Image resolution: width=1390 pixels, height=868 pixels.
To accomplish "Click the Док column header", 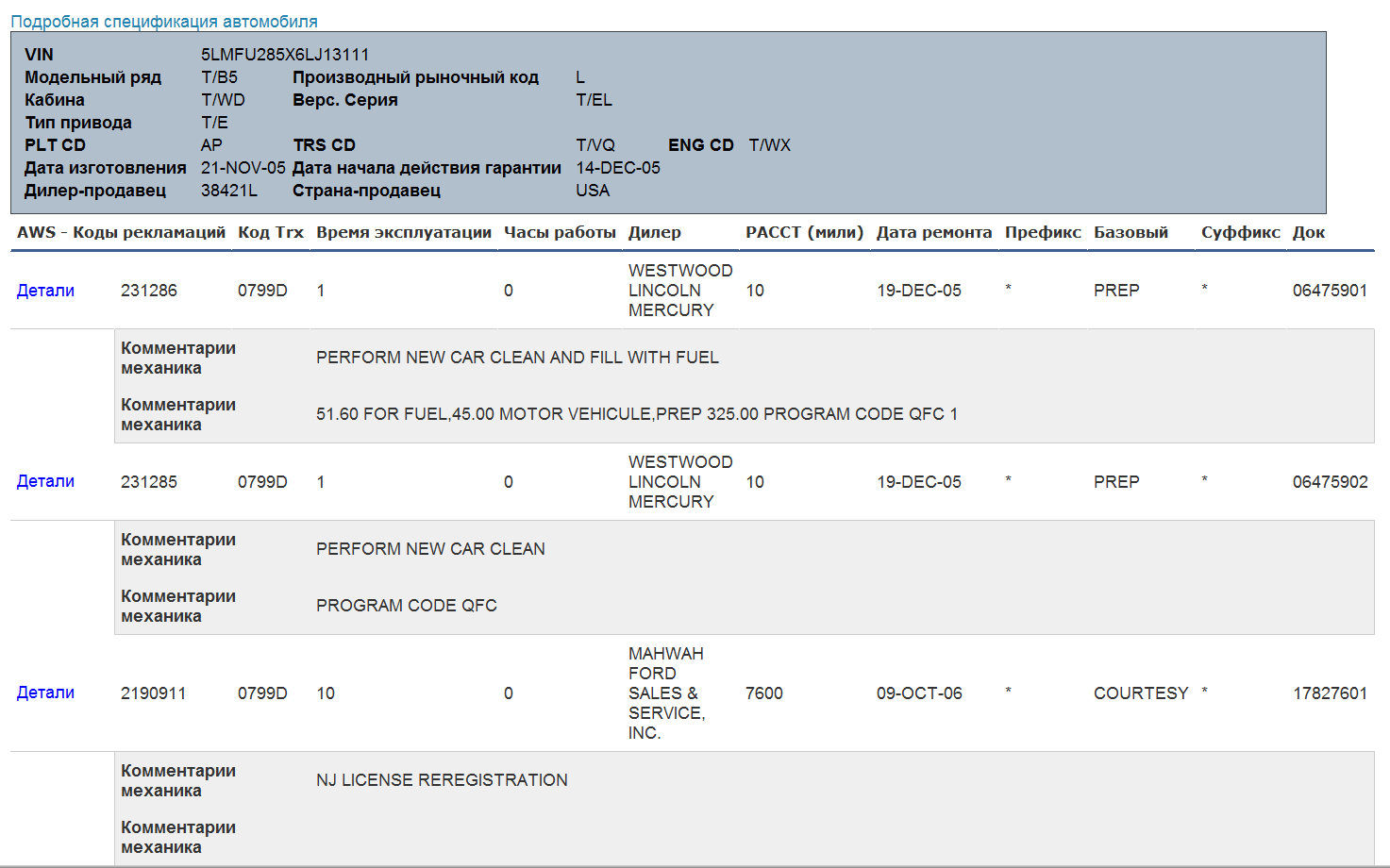I will [1308, 232].
